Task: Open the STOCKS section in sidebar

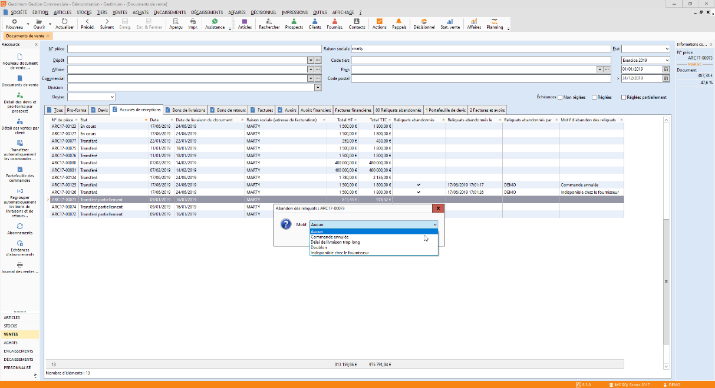Action: (x=20, y=326)
